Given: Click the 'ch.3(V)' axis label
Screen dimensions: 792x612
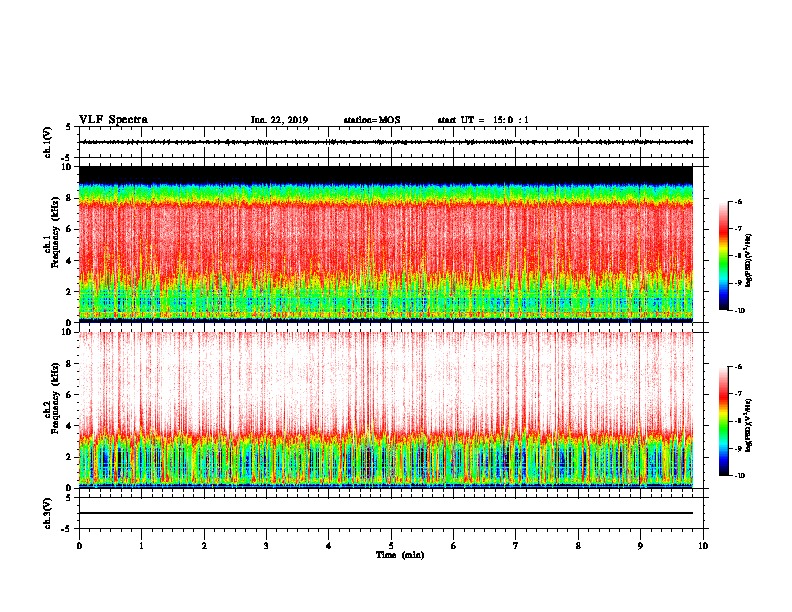Looking at the screenshot, I should [x=47, y=513].
